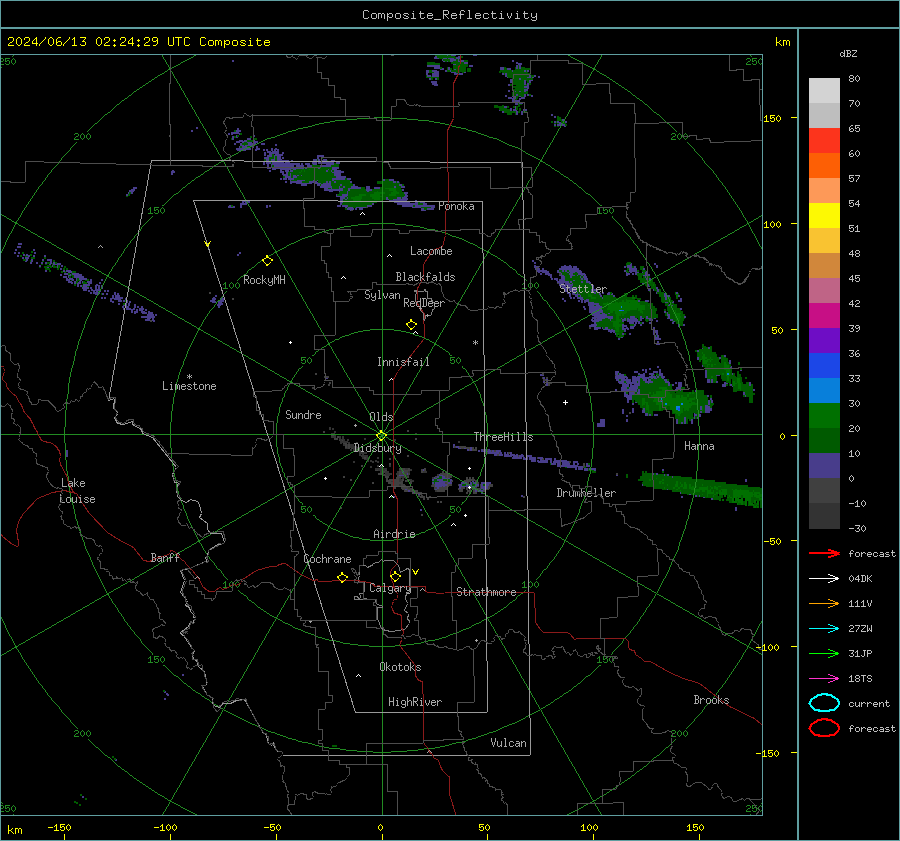Click the ThreeHills label
The height and width of the screenshot is (841, 900).
point(503,437)
